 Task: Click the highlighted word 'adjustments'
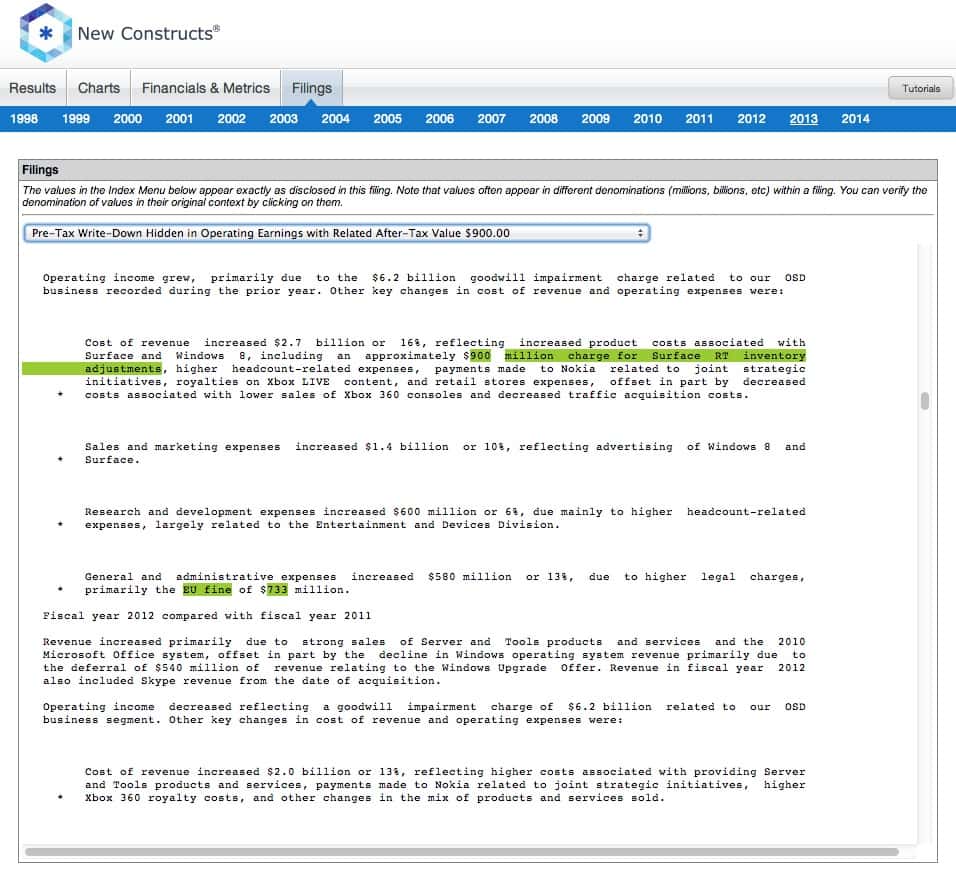pos(123,369)
